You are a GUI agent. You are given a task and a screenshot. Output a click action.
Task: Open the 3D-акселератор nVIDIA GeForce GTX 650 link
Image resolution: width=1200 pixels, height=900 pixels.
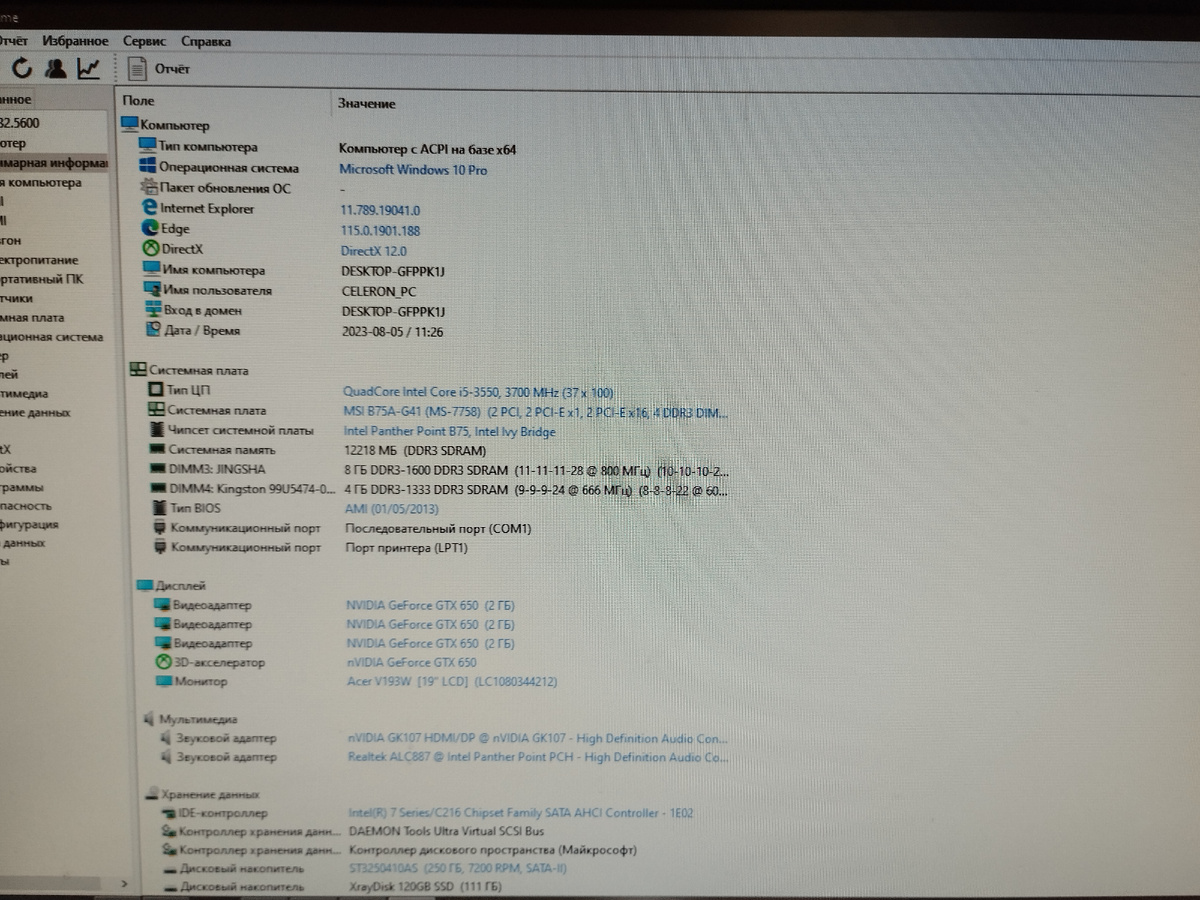[x=411, y=662]
